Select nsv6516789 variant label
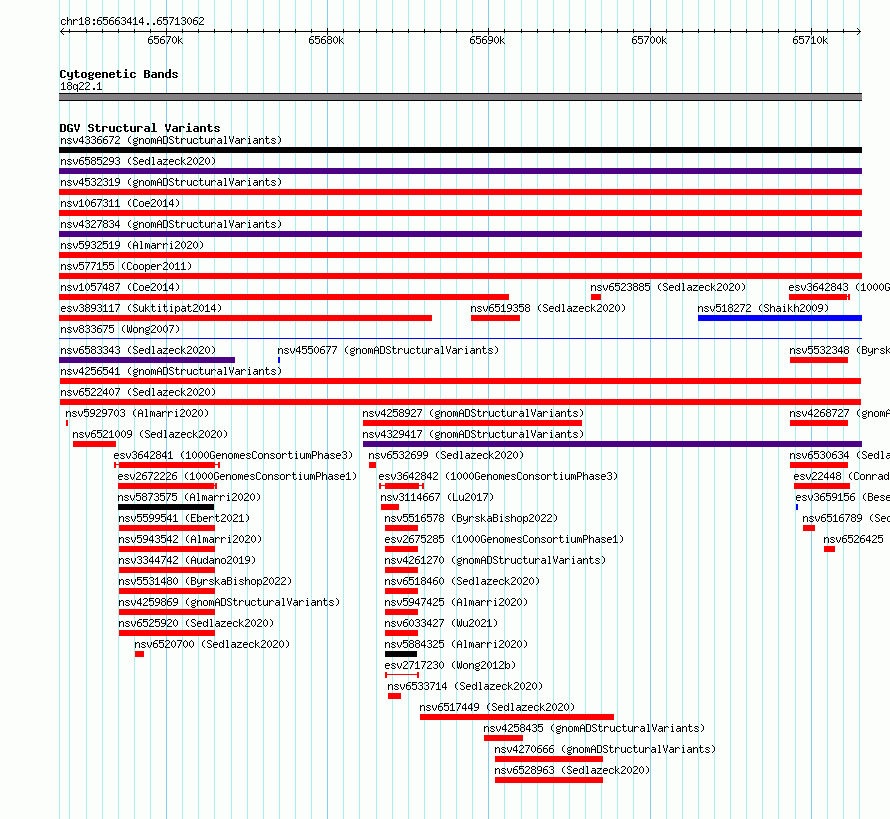The width and height of the screenshot is (890, 819). (846, 518)
